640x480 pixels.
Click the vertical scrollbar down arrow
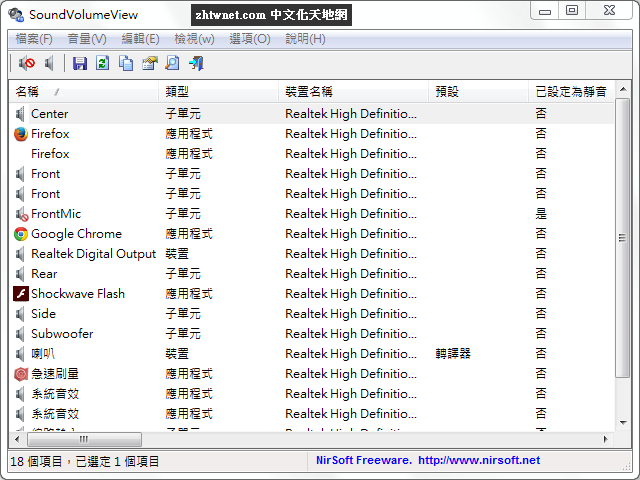click(623, 422)
